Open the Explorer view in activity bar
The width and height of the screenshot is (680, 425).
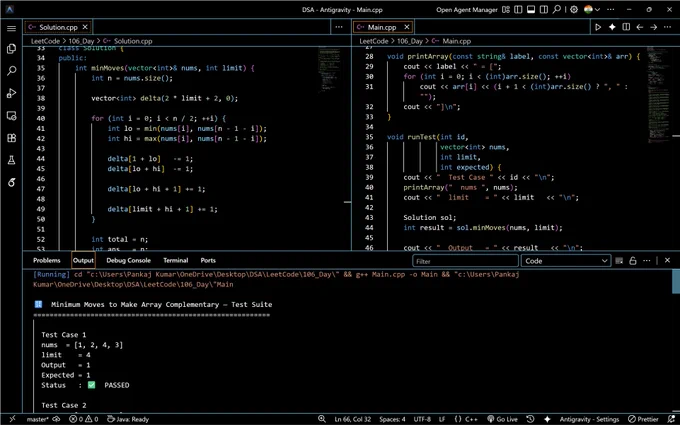12,49
